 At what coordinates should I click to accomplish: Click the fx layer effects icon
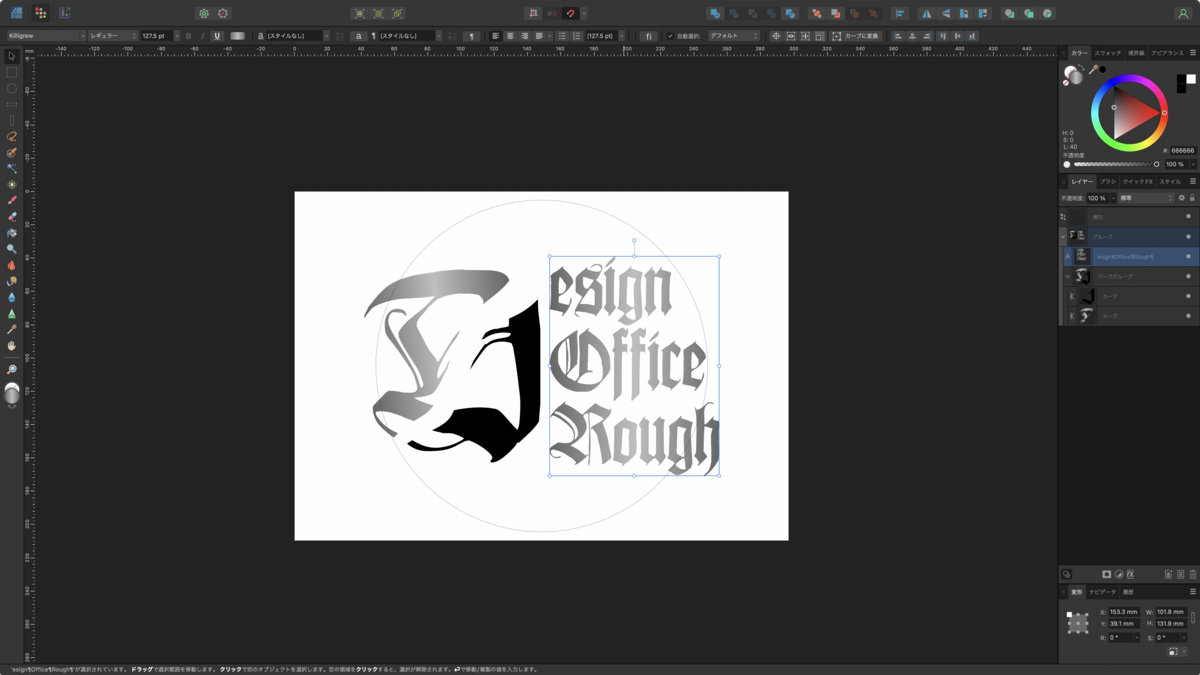click(x=1130, y=575)
